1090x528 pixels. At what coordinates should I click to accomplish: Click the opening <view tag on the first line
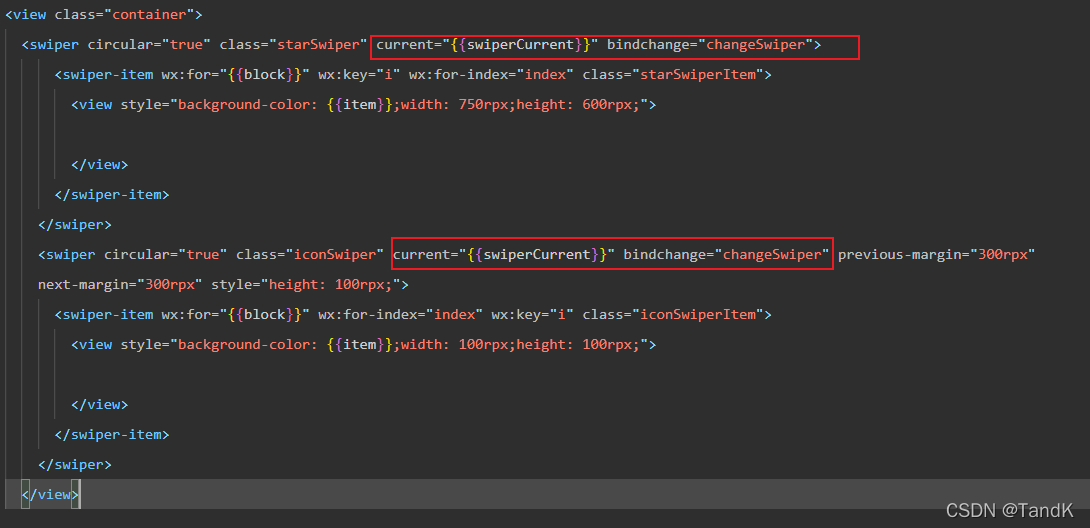(x=26, y=14)
